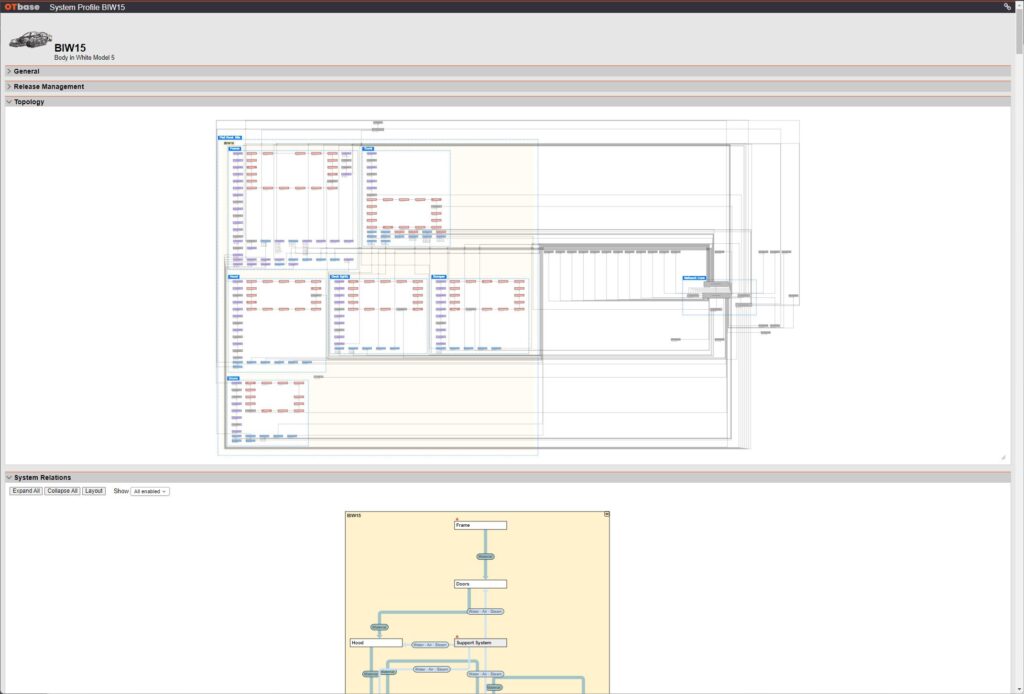Open the Show 'All enabled' dropdown
Image resolution: width=1024 pixels, height=694 pixels.
click(150, 491)
